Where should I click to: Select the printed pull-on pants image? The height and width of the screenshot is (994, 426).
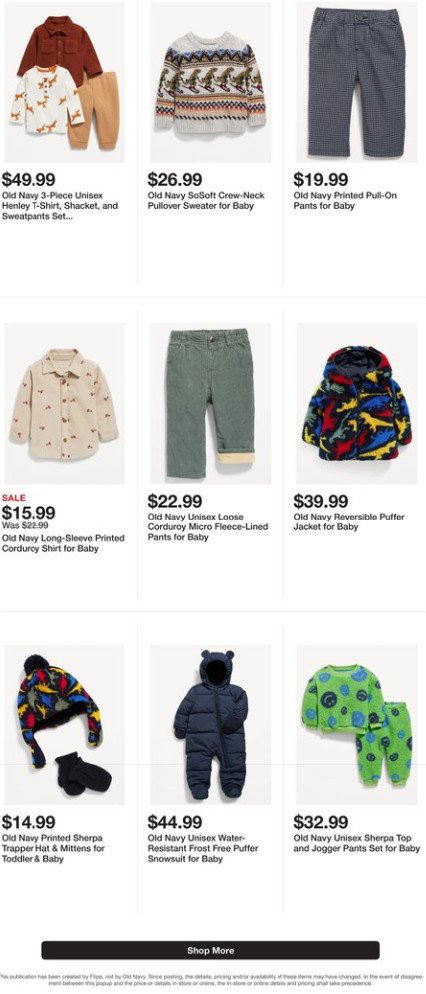[x=357, y=82]
